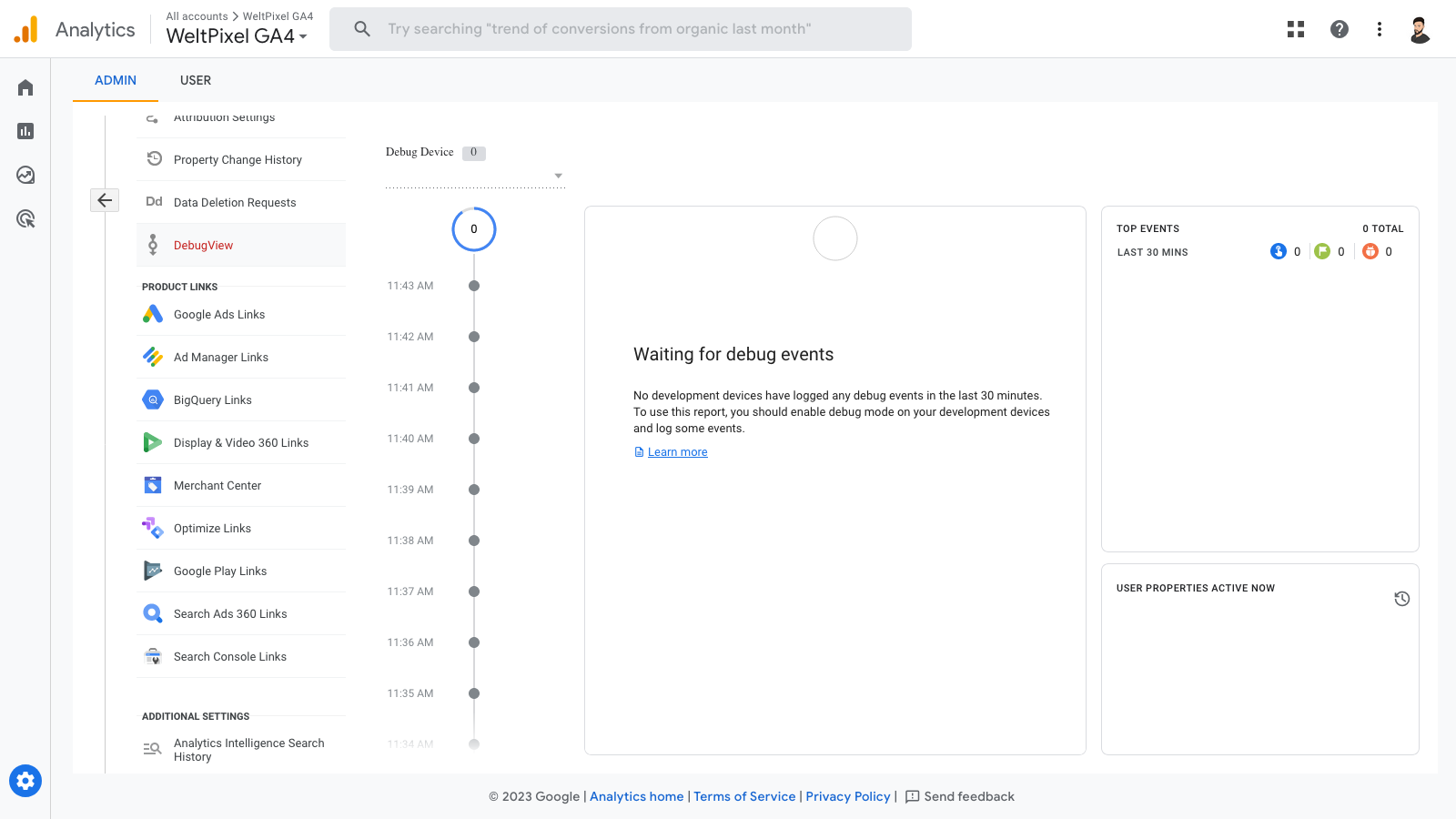Click the user account avatar

[1420, 29]
